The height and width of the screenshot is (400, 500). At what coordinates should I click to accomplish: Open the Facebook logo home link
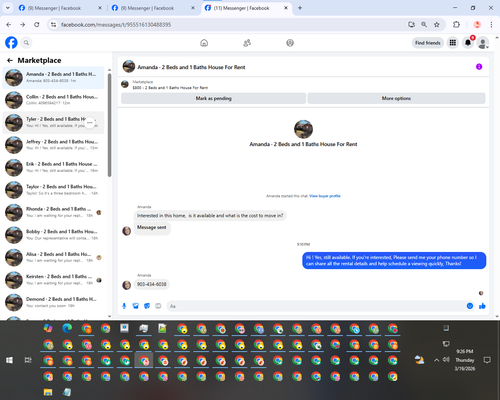coord(11,43)
